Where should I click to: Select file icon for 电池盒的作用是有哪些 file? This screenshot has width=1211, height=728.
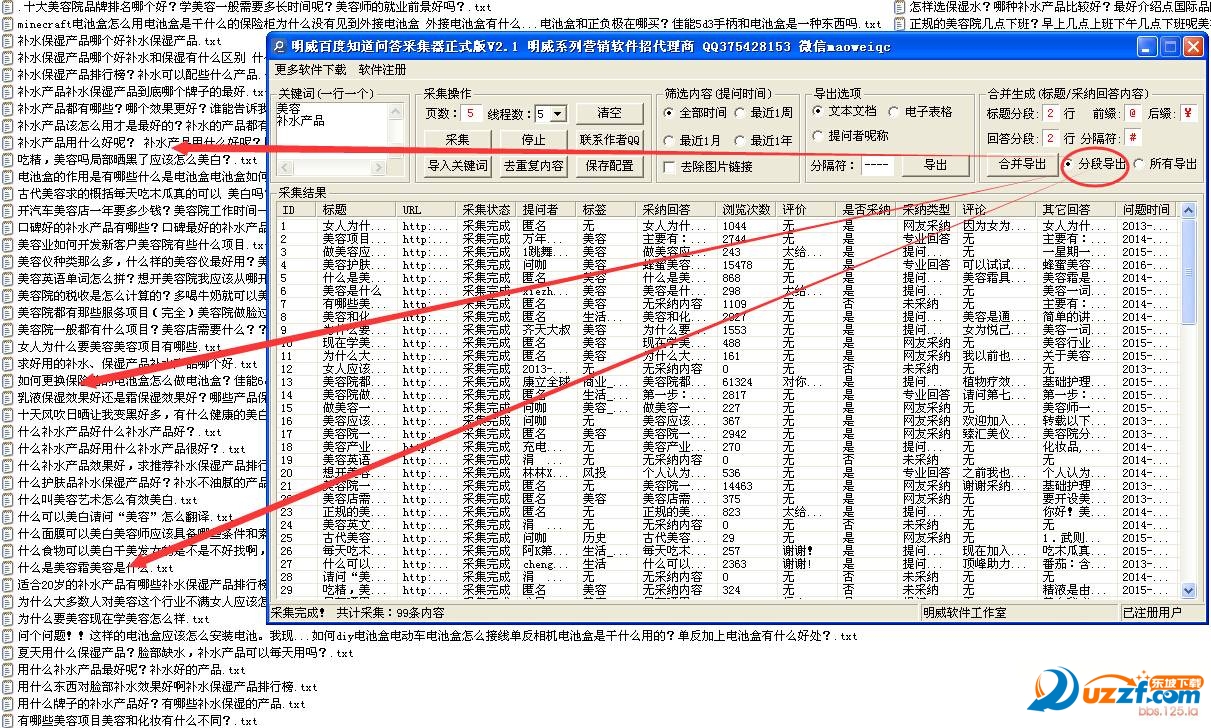pyautogui.click(x=8, y=177)
